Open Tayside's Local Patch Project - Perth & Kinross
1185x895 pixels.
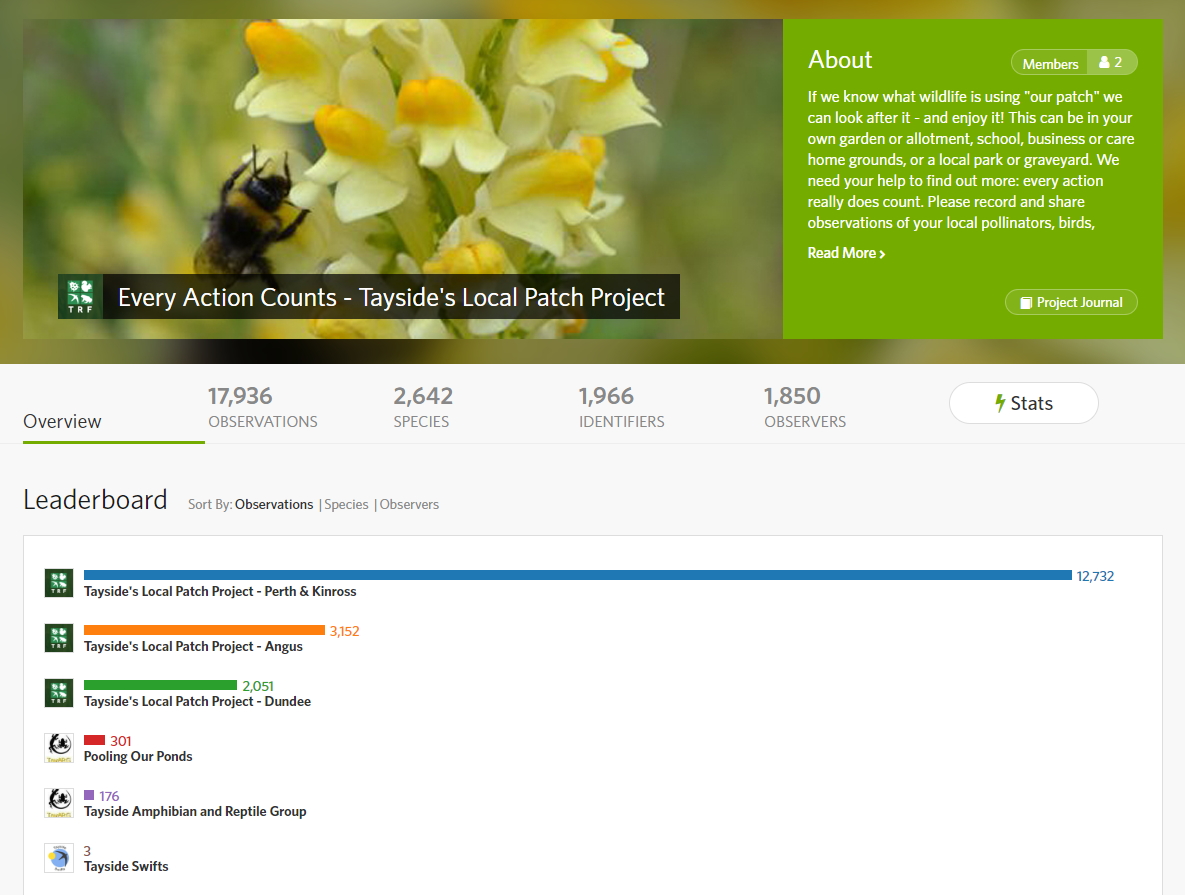220,591
